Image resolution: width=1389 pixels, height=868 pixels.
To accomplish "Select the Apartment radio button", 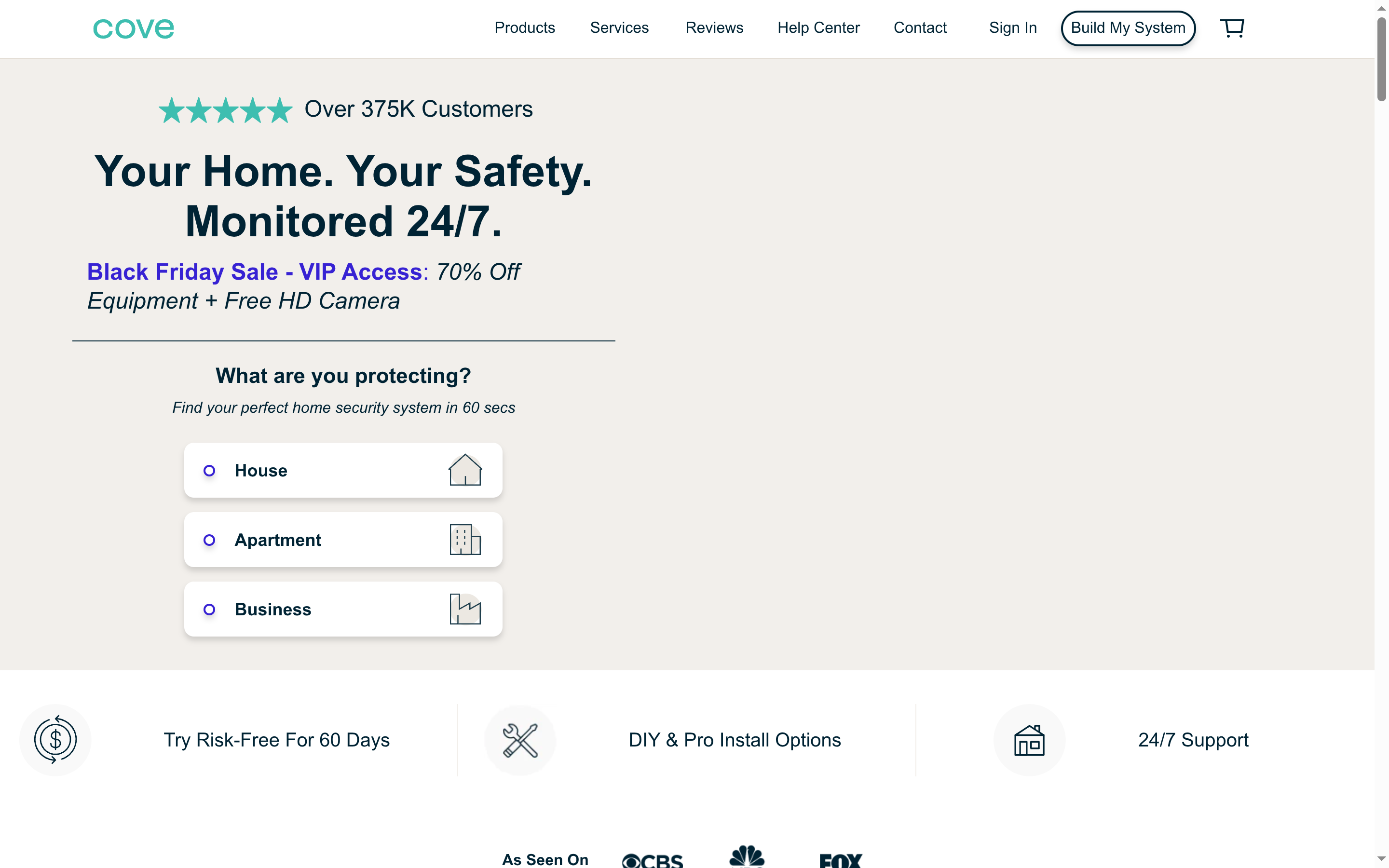I will click(x=210, y=540).
